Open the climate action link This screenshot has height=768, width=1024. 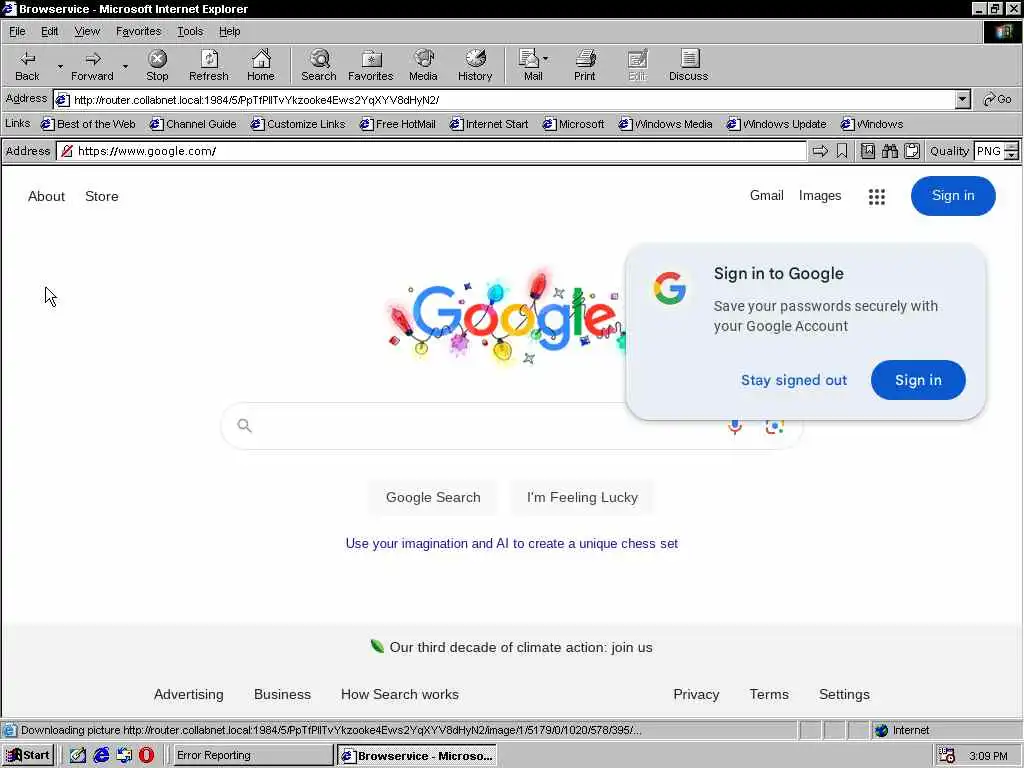point(520,648)
